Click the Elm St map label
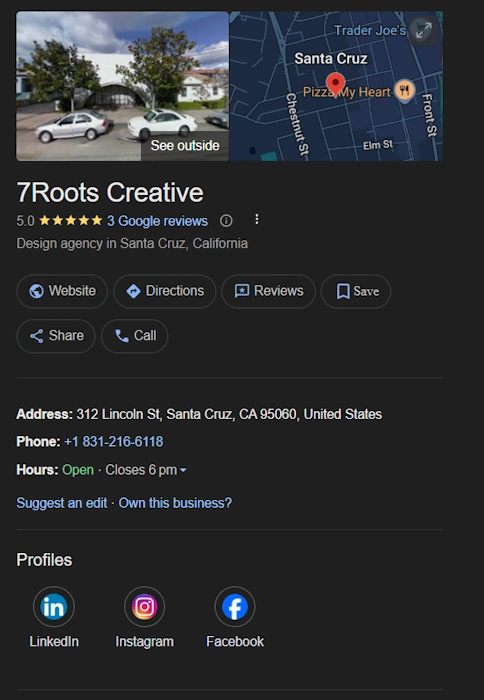 tap(378, 145)
